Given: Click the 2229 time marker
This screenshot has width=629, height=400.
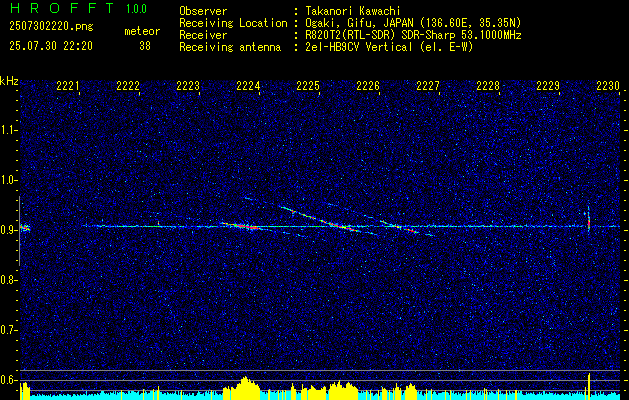Looking at the screenshot, I should point(548,86).
